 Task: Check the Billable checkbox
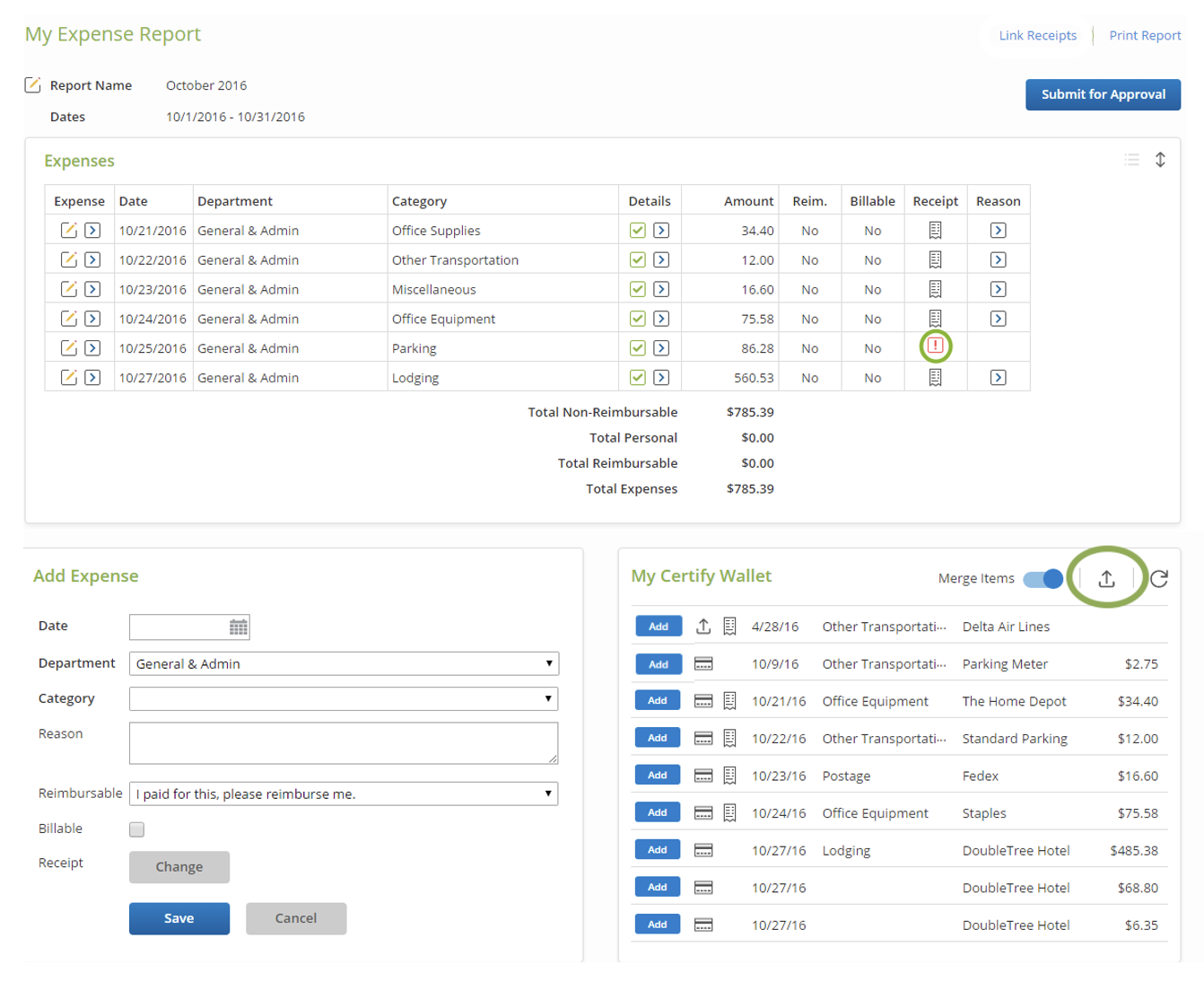(x=136, y=829)
